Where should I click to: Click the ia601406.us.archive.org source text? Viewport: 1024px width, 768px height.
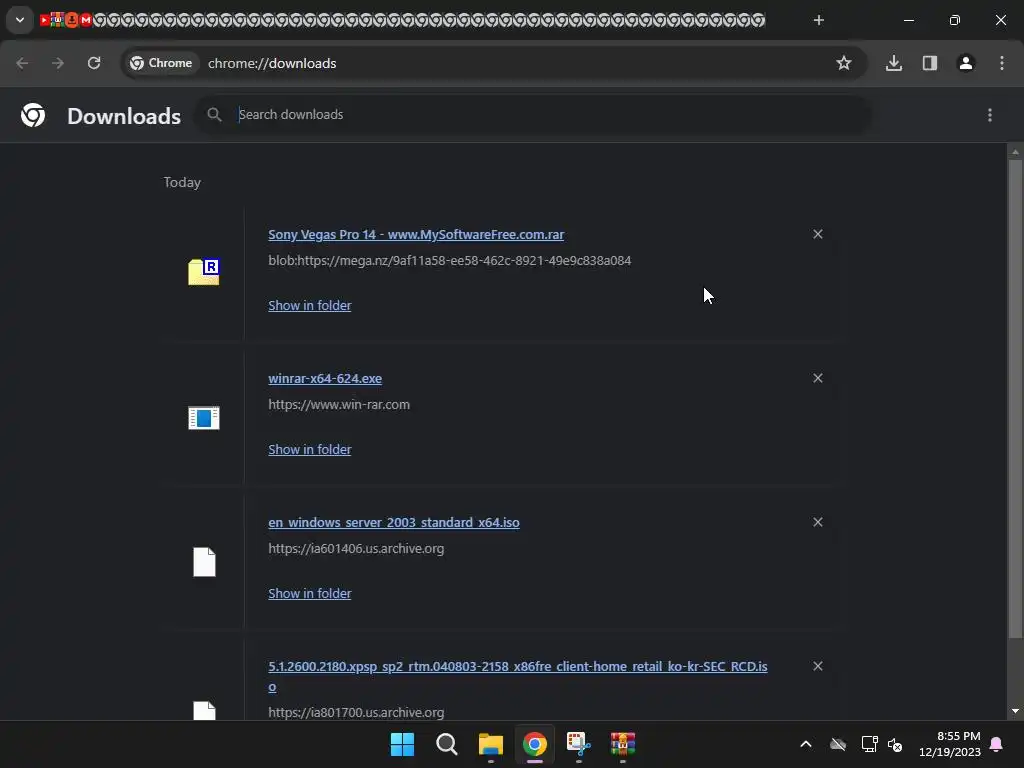[x=356, y=549]
